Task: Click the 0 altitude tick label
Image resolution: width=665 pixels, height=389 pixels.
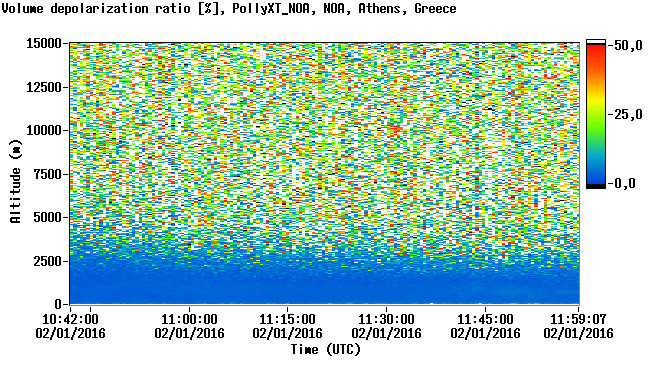Action: point(58,304)
